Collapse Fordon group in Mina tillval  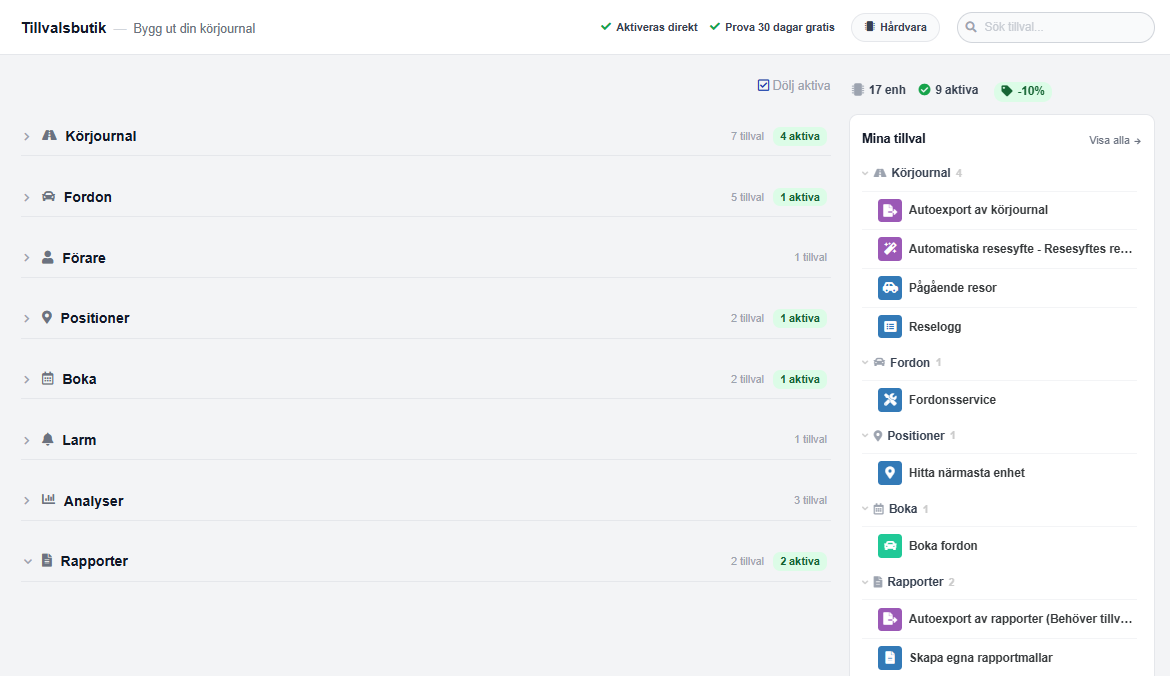pyautogui.click(x=866, y=363)
